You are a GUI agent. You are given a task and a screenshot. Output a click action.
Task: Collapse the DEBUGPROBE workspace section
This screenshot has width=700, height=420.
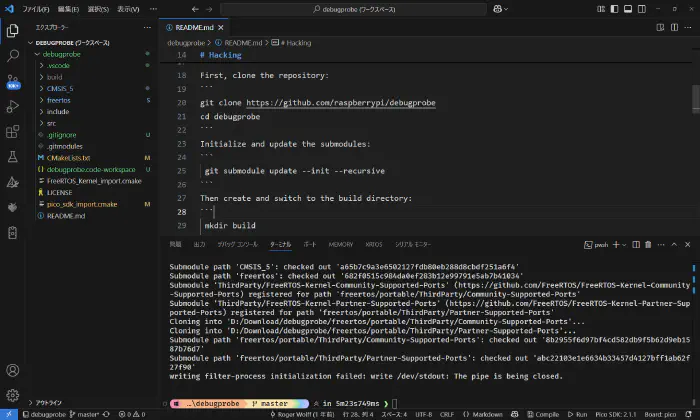click(30, 43)
